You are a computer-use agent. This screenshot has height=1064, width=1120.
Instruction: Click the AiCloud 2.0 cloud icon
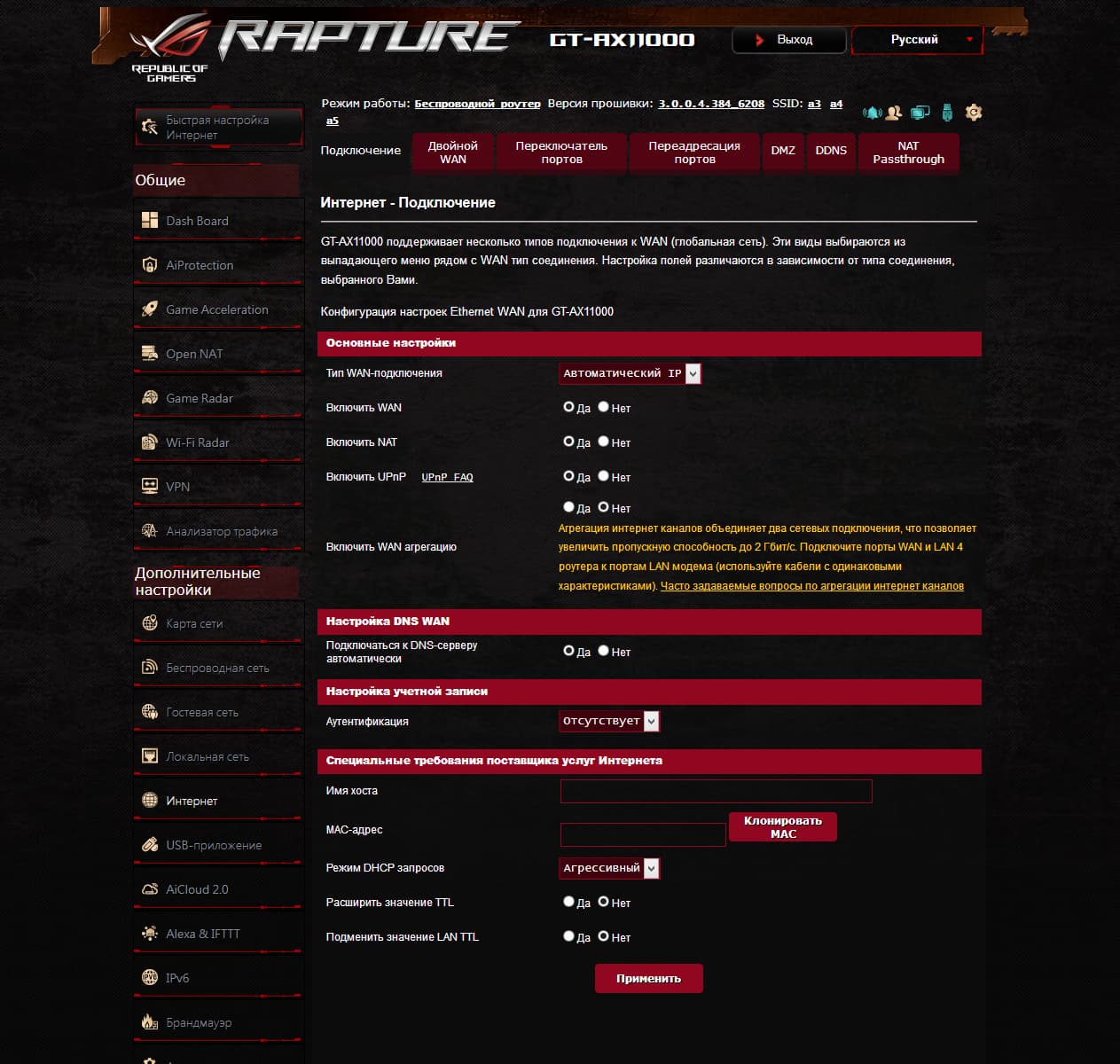click(x=149, y=888)
